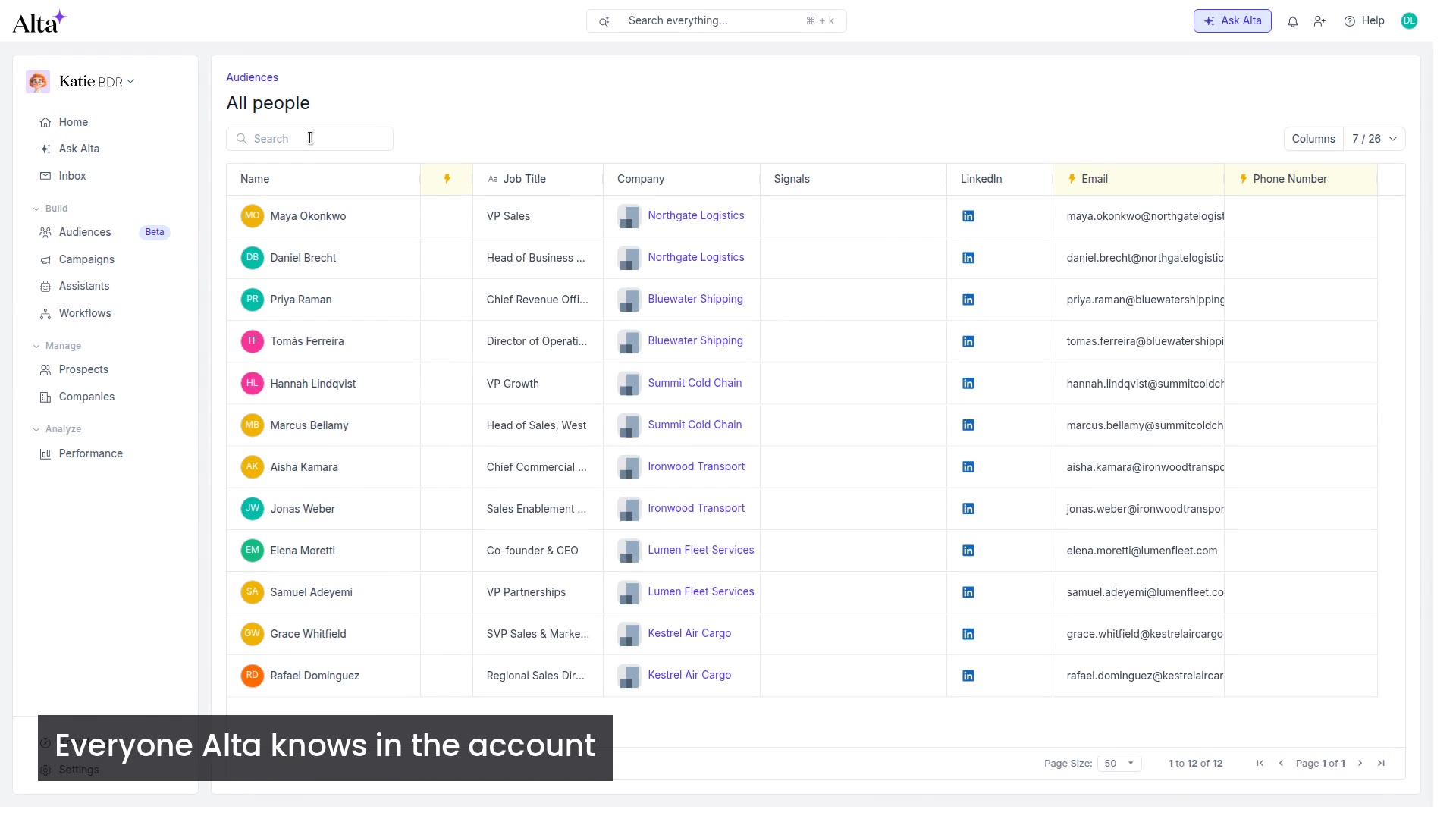The height and width of the screenshot is (819, 1456).
Task: Open Ironwood Transport link in Aisha Kamara's row
Action: (695, 466)
